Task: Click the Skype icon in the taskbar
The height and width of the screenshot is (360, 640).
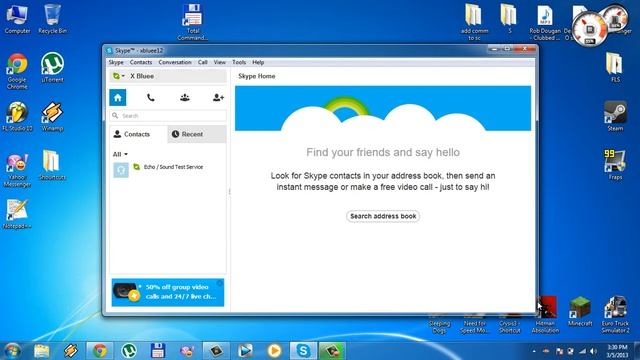Action: pos(303,351)
